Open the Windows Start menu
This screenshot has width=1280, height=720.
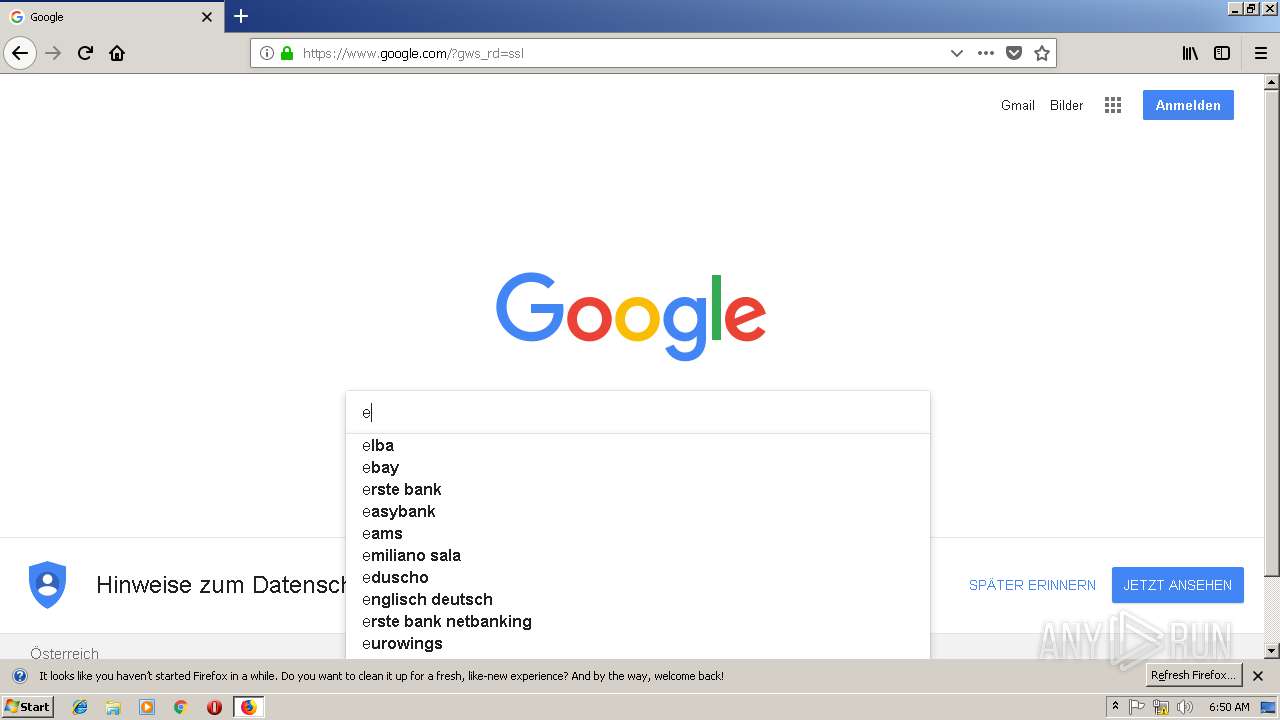tap(27, 707)
